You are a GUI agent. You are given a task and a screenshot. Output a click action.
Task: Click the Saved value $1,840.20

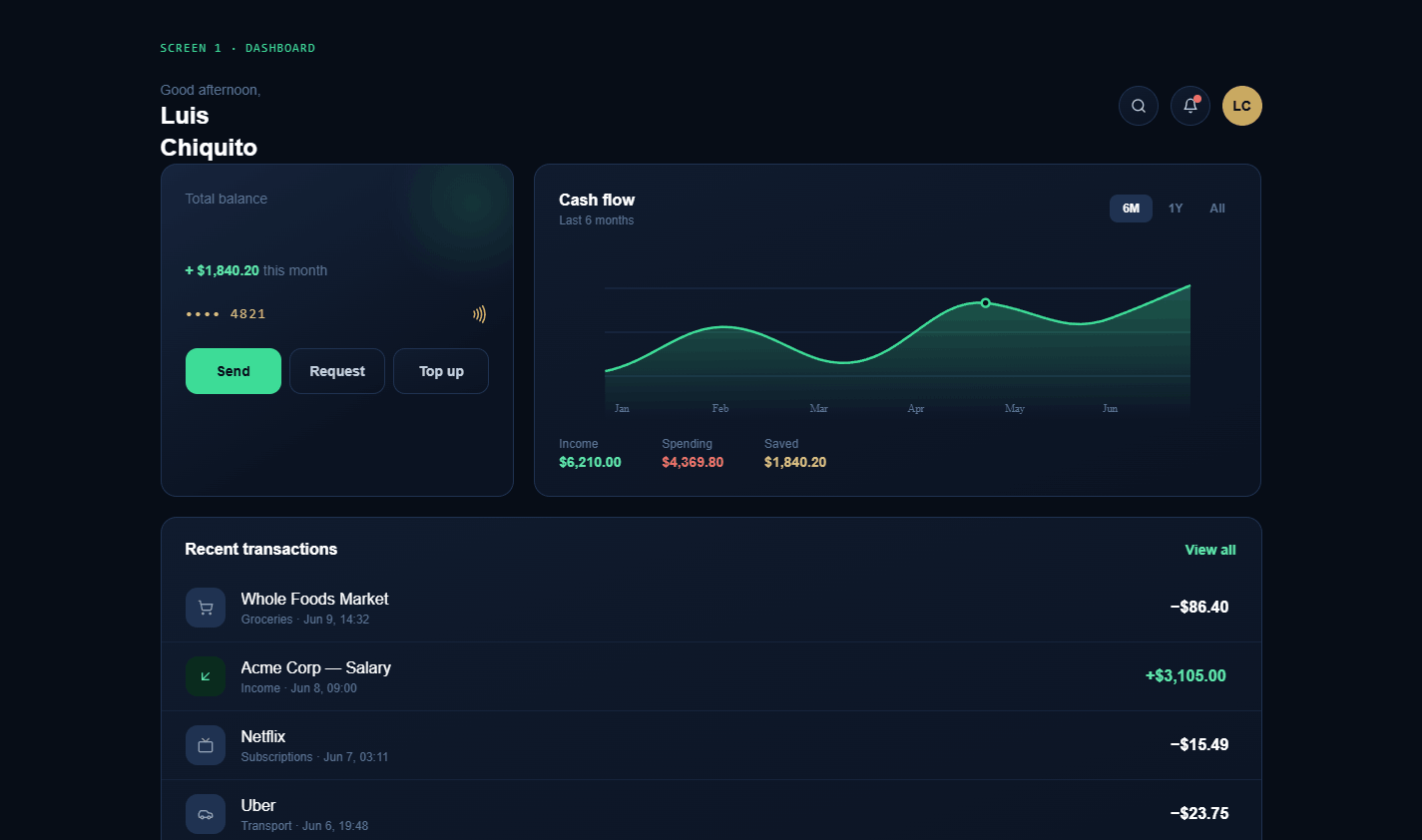[795, 462]
